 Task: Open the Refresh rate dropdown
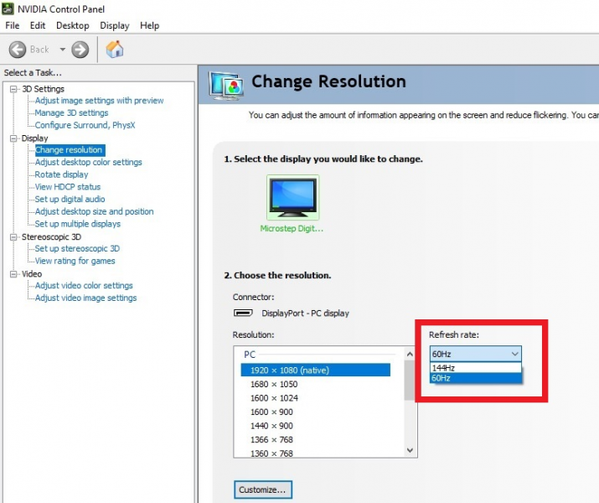(476, 354)
